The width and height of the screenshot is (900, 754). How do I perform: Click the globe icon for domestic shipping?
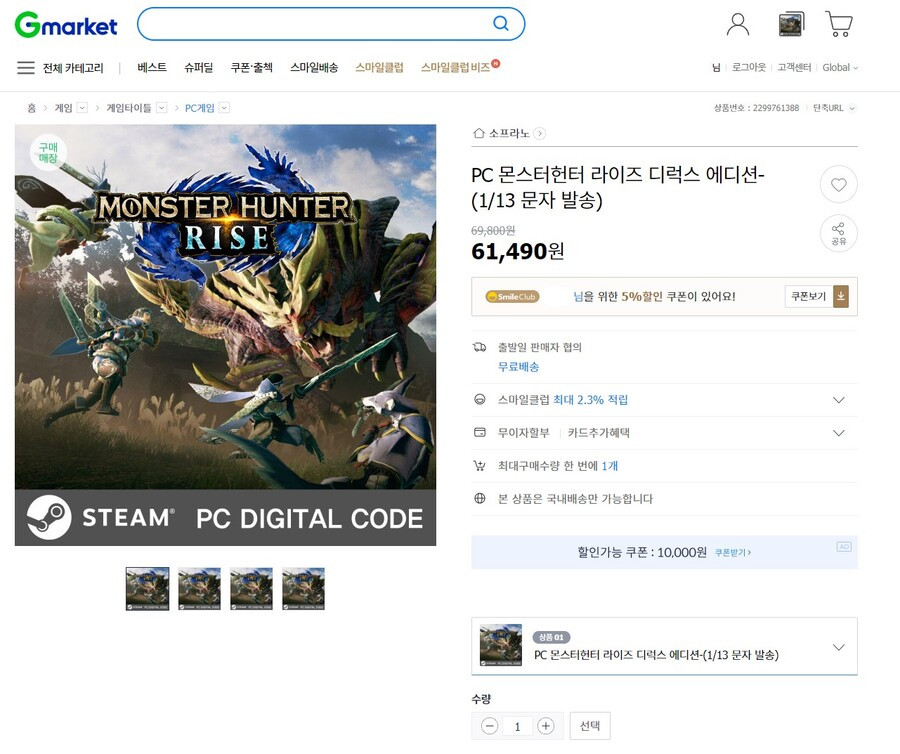tap(480, 498)
